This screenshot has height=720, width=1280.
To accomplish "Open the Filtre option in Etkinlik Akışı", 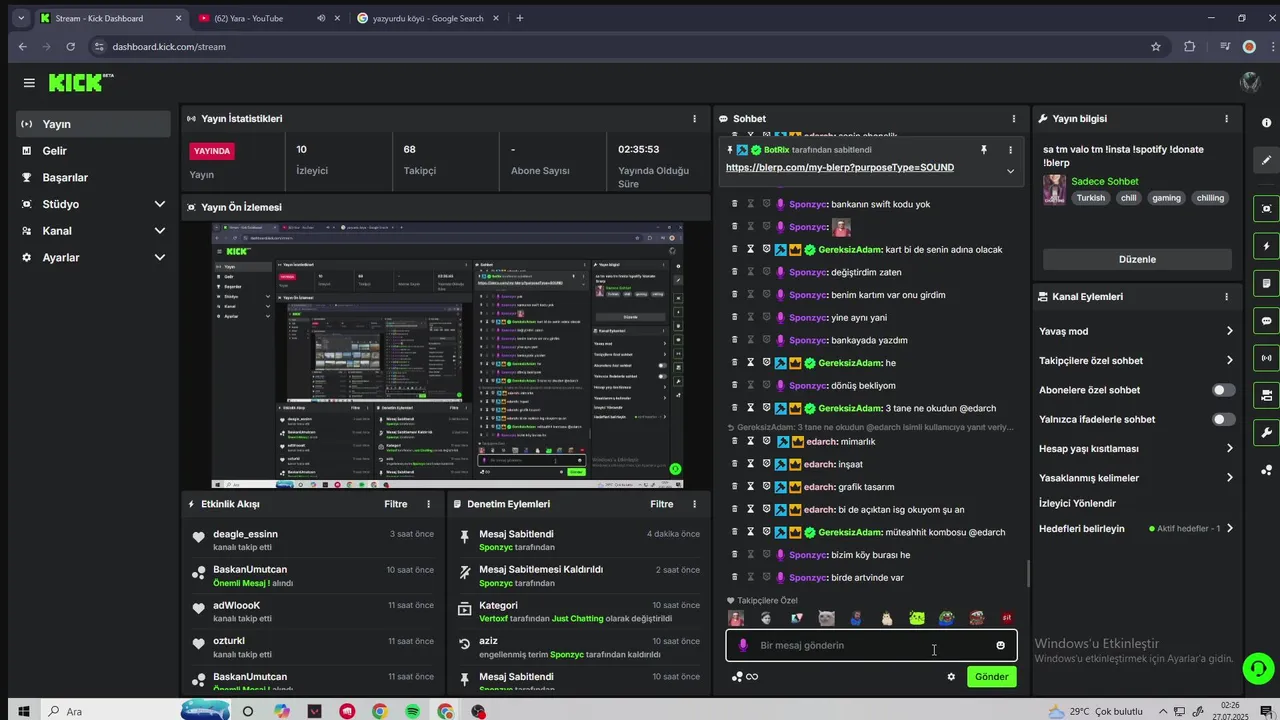I will [395, 504].
